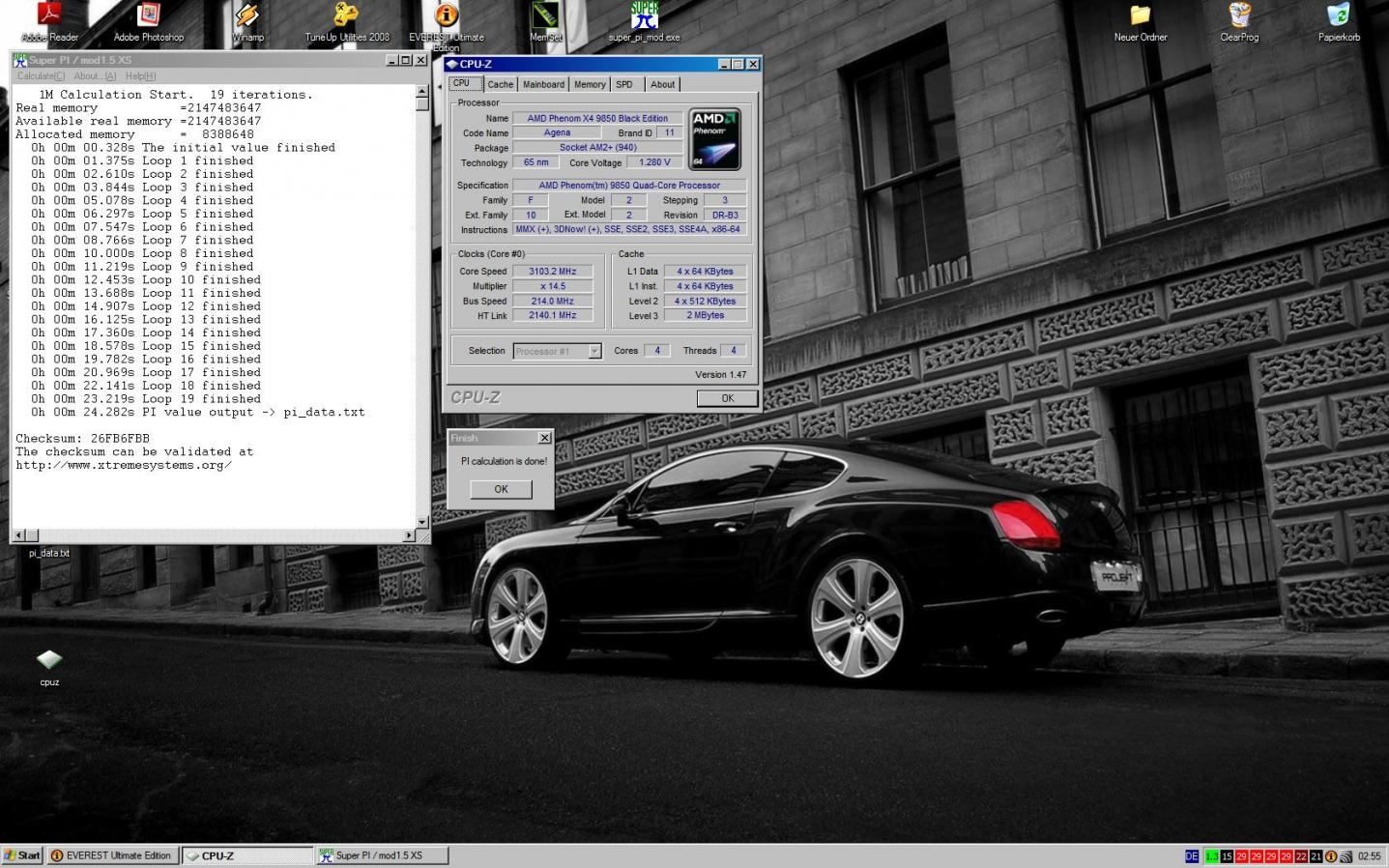This screenshot has height=868, width=1389.
Task: Switch to Super PI taskbar button
Action: click(x=383, y=855)
